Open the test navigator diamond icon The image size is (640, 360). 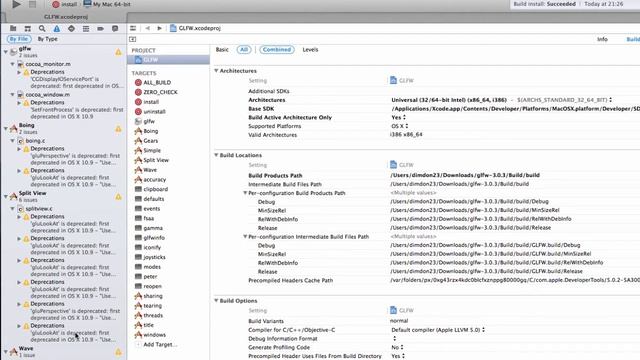point(71,28)
